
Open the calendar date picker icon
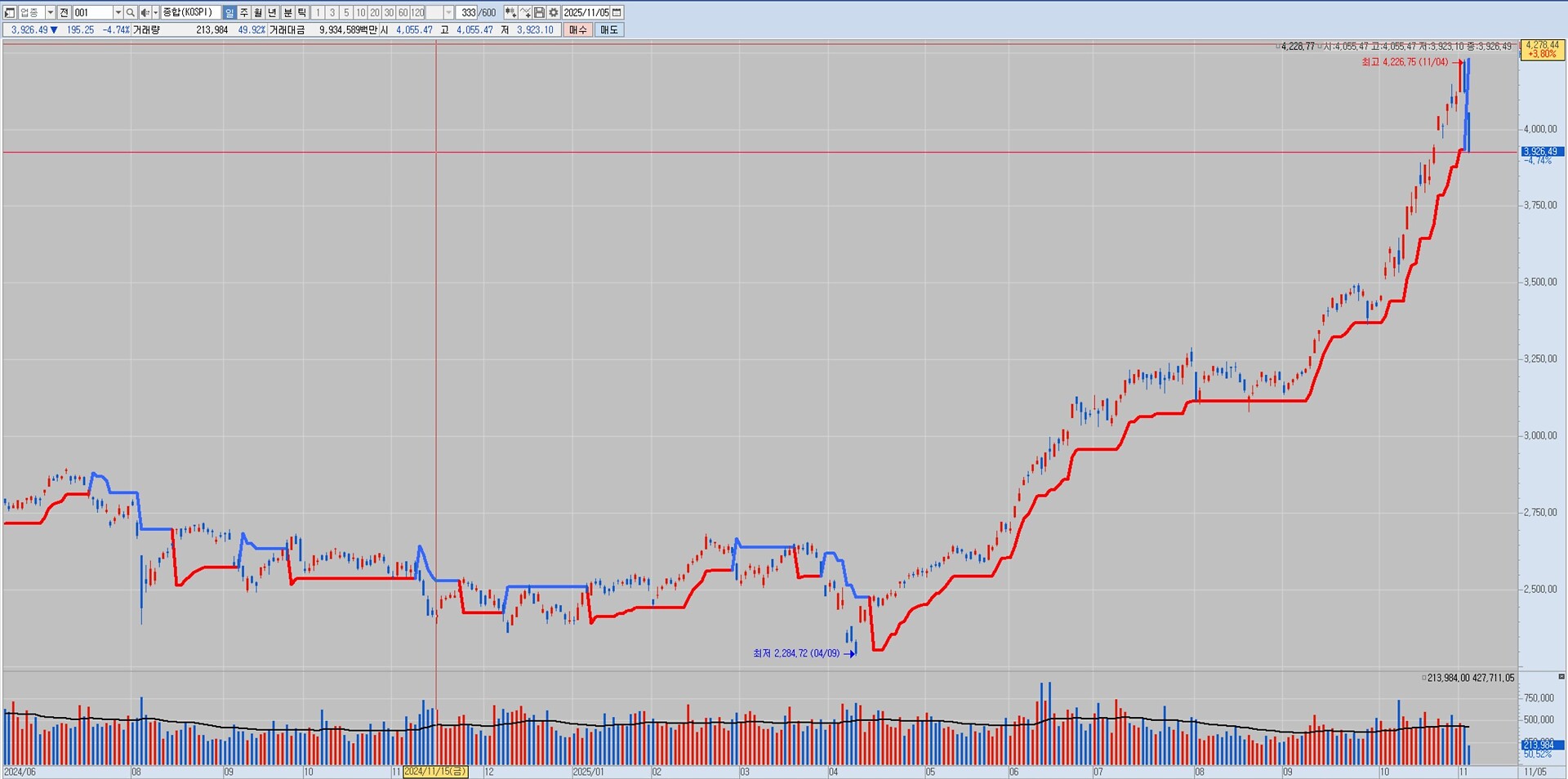coord(617,12)
